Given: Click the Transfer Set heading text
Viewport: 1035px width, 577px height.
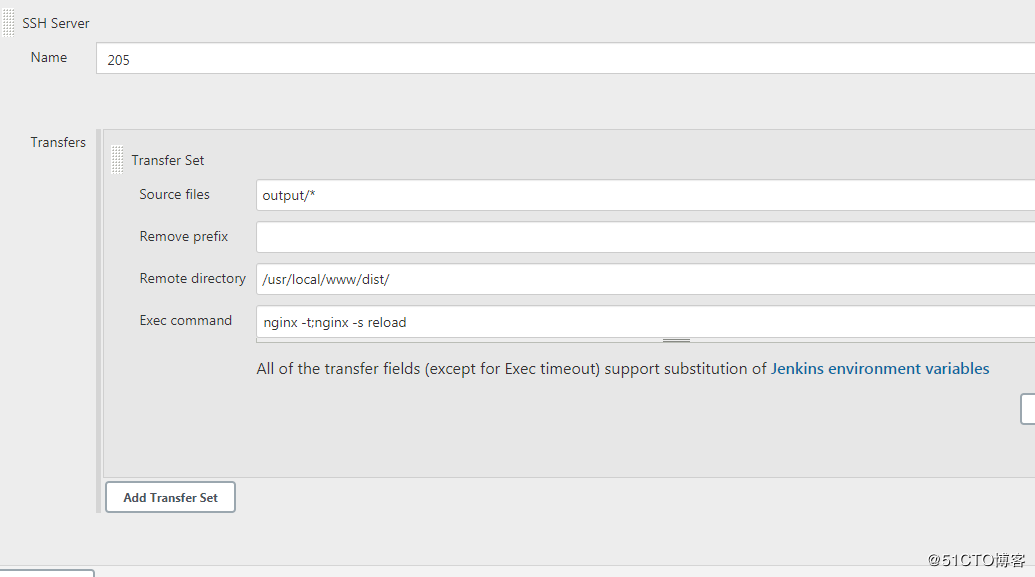Looking at the screenshot, I should 168,160.
